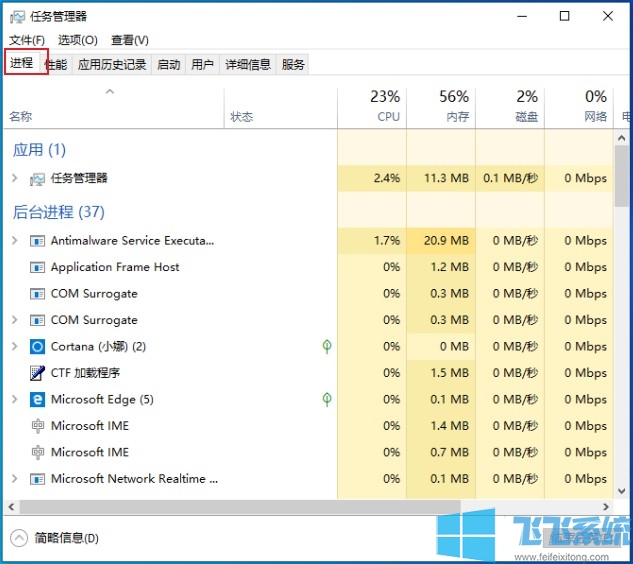Click Cortana's green leaf suspended icon

click(x=327, y=346)
